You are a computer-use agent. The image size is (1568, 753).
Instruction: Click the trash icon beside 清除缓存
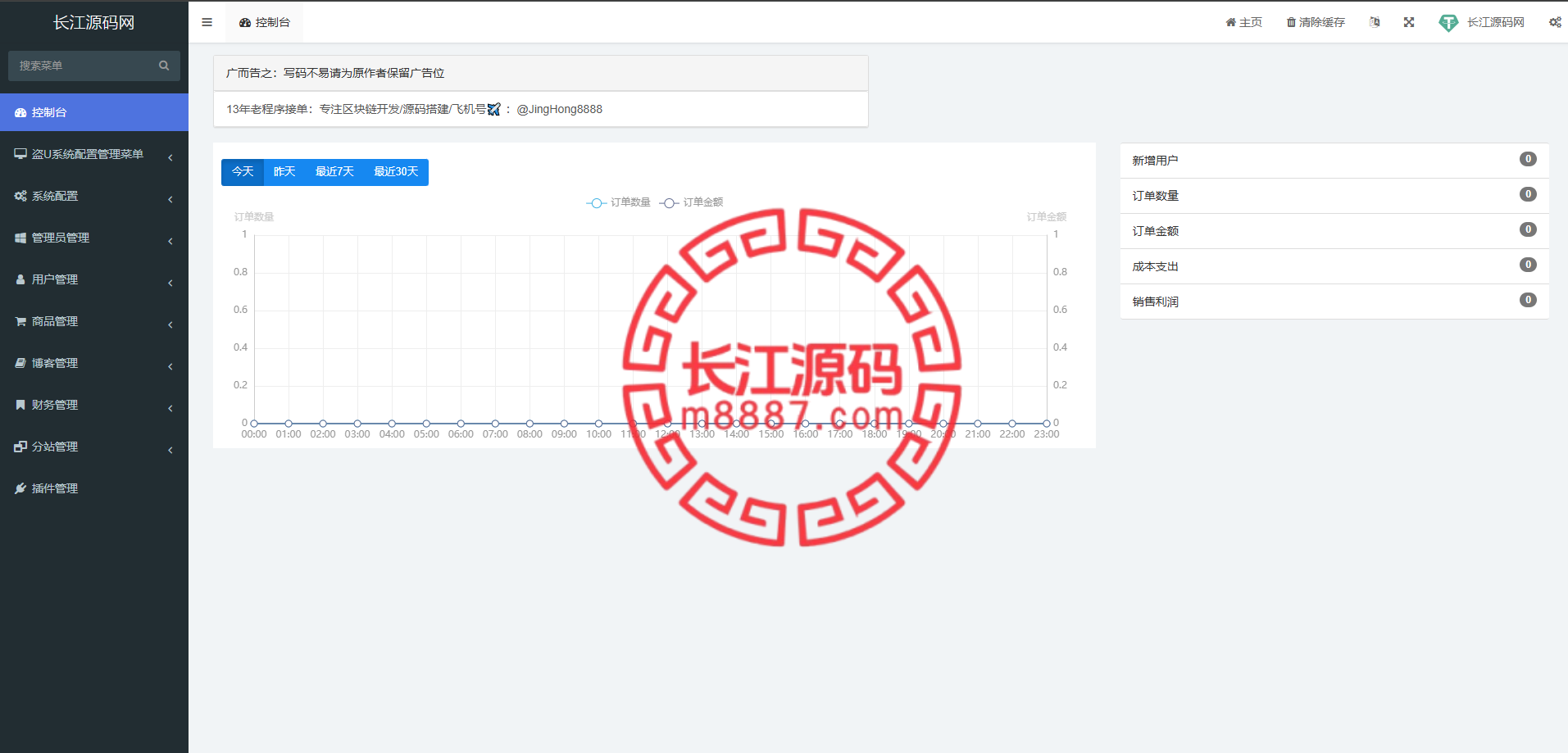click(1291, 22)
